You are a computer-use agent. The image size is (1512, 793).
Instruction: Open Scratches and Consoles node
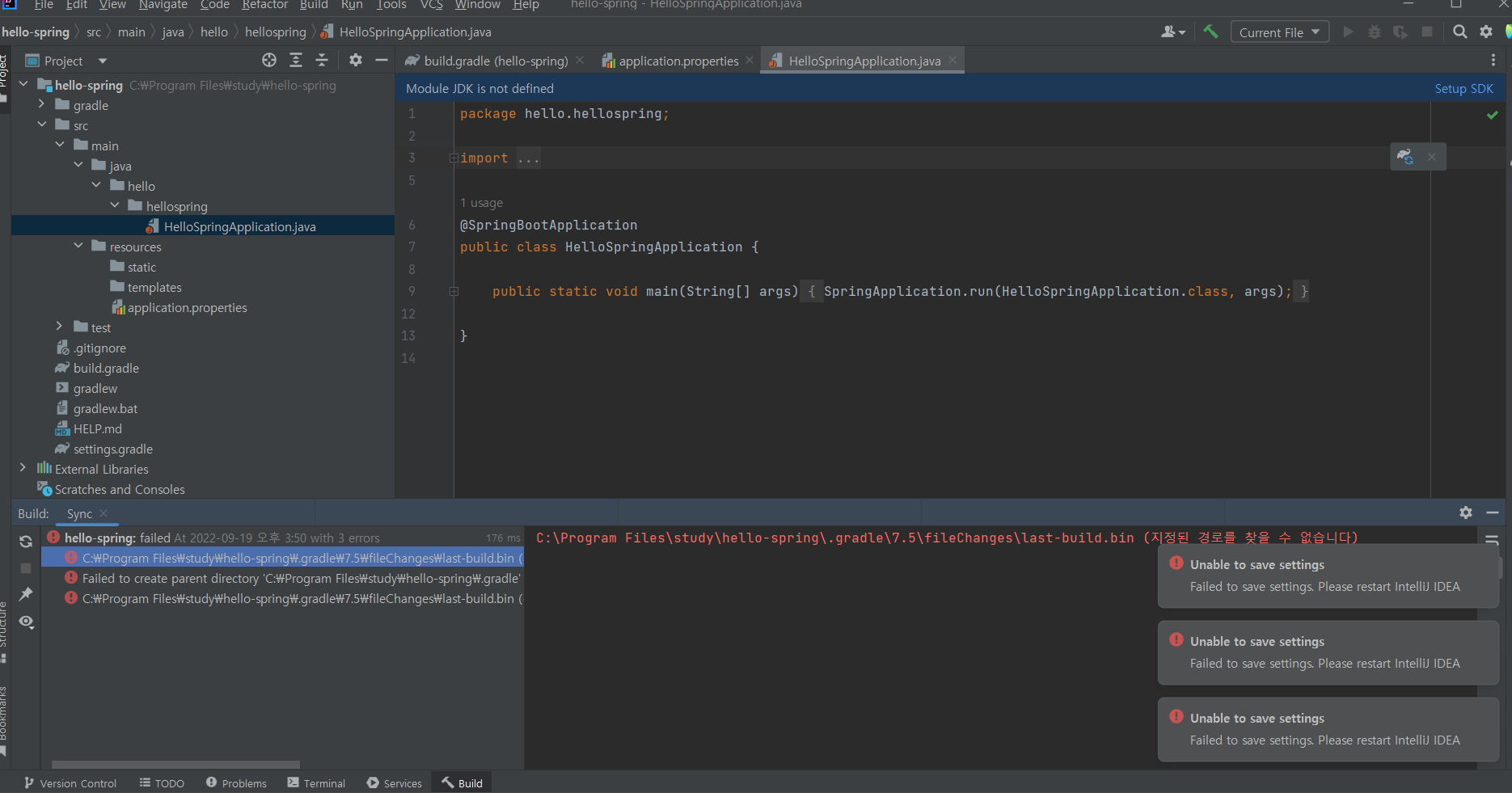tap(120, 489)
